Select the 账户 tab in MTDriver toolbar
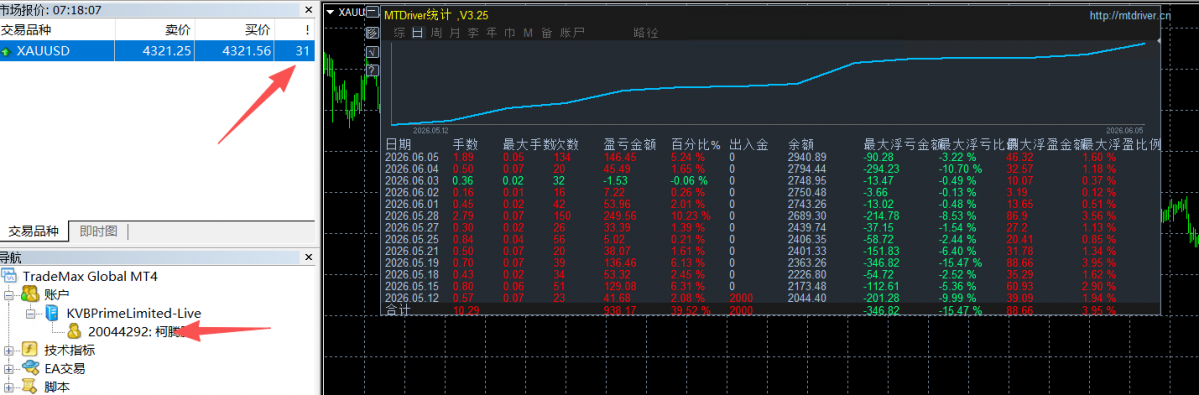This screenshot has height=395, width=1199. tap(573, 33)
